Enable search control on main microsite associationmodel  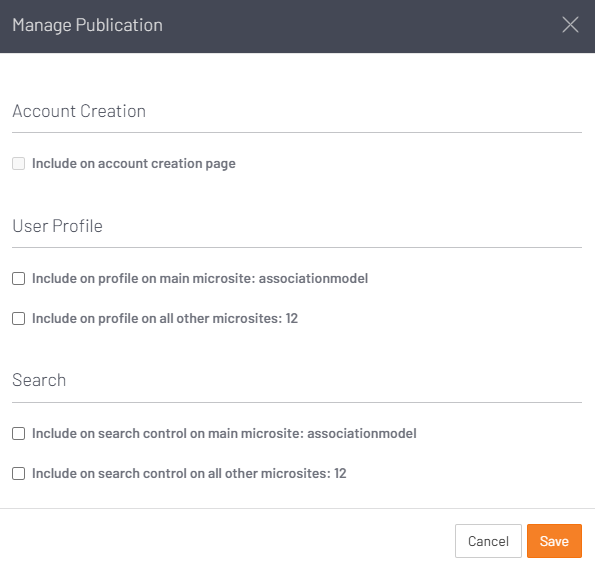pyautogui.click(x=19, y=433)
